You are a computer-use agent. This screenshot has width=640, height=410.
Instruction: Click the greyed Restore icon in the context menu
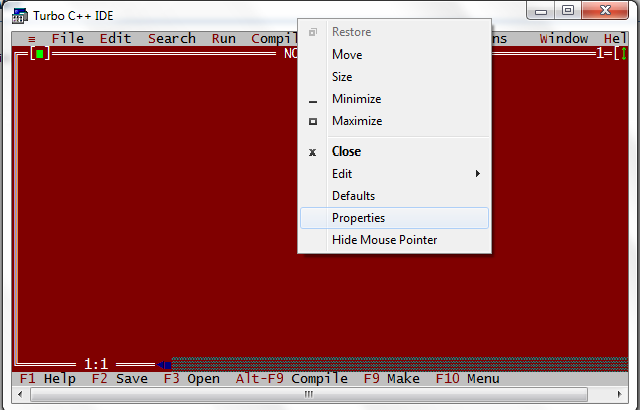(313, 32)
